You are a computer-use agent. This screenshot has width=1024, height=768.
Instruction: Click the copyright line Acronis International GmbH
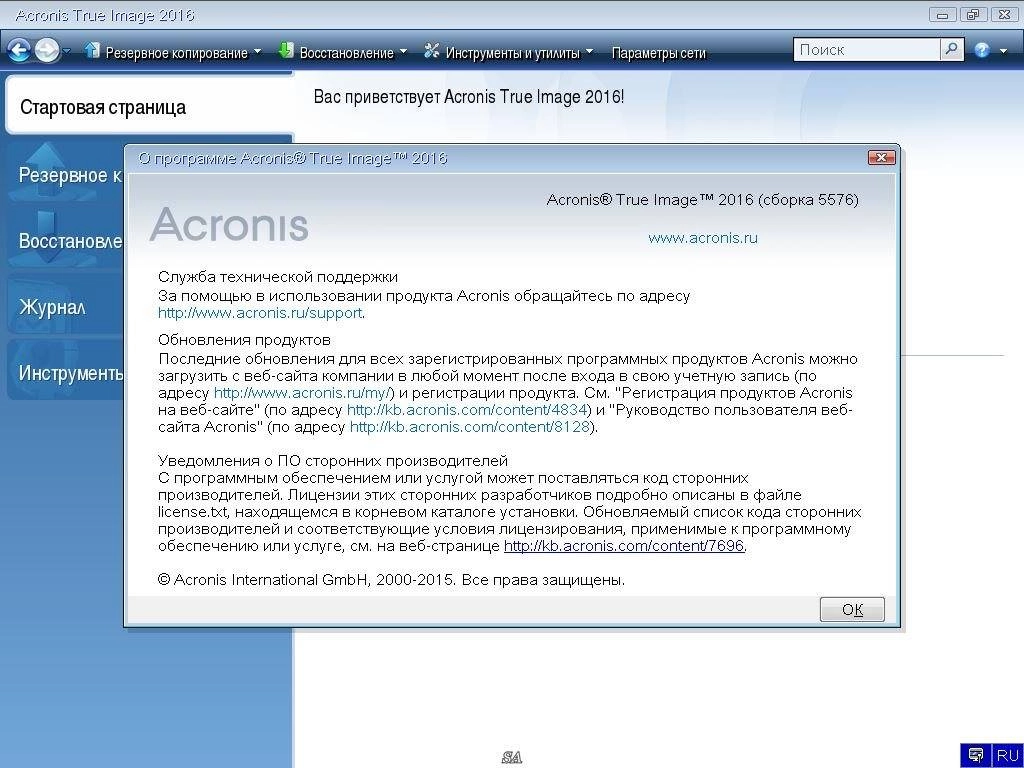pos(391,580)
